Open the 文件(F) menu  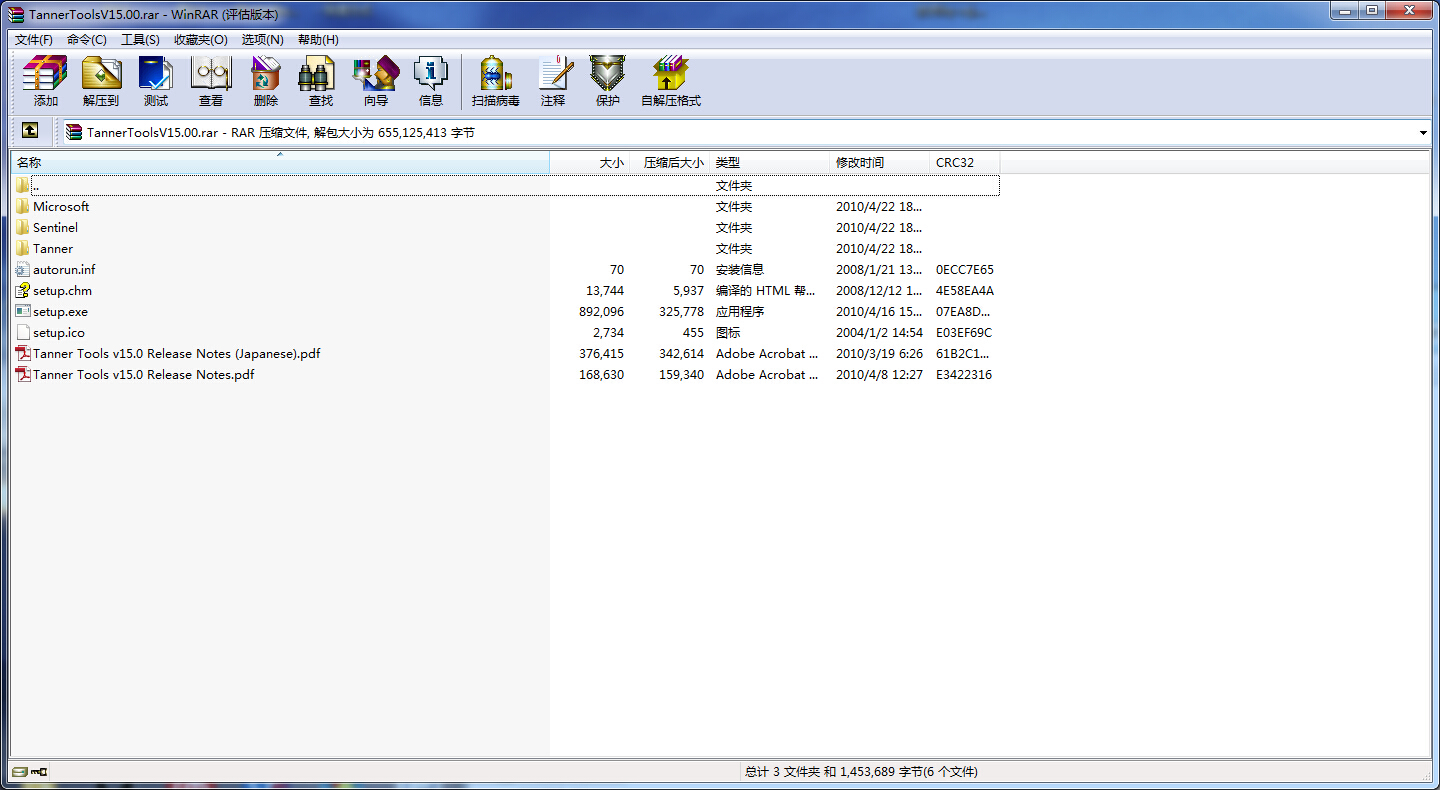pos(33,39)
